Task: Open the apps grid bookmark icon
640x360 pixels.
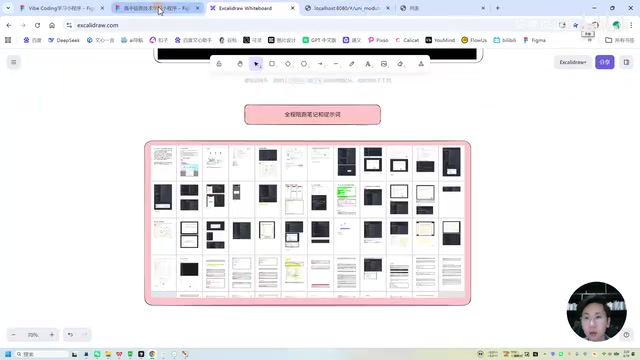Action: 8,40
